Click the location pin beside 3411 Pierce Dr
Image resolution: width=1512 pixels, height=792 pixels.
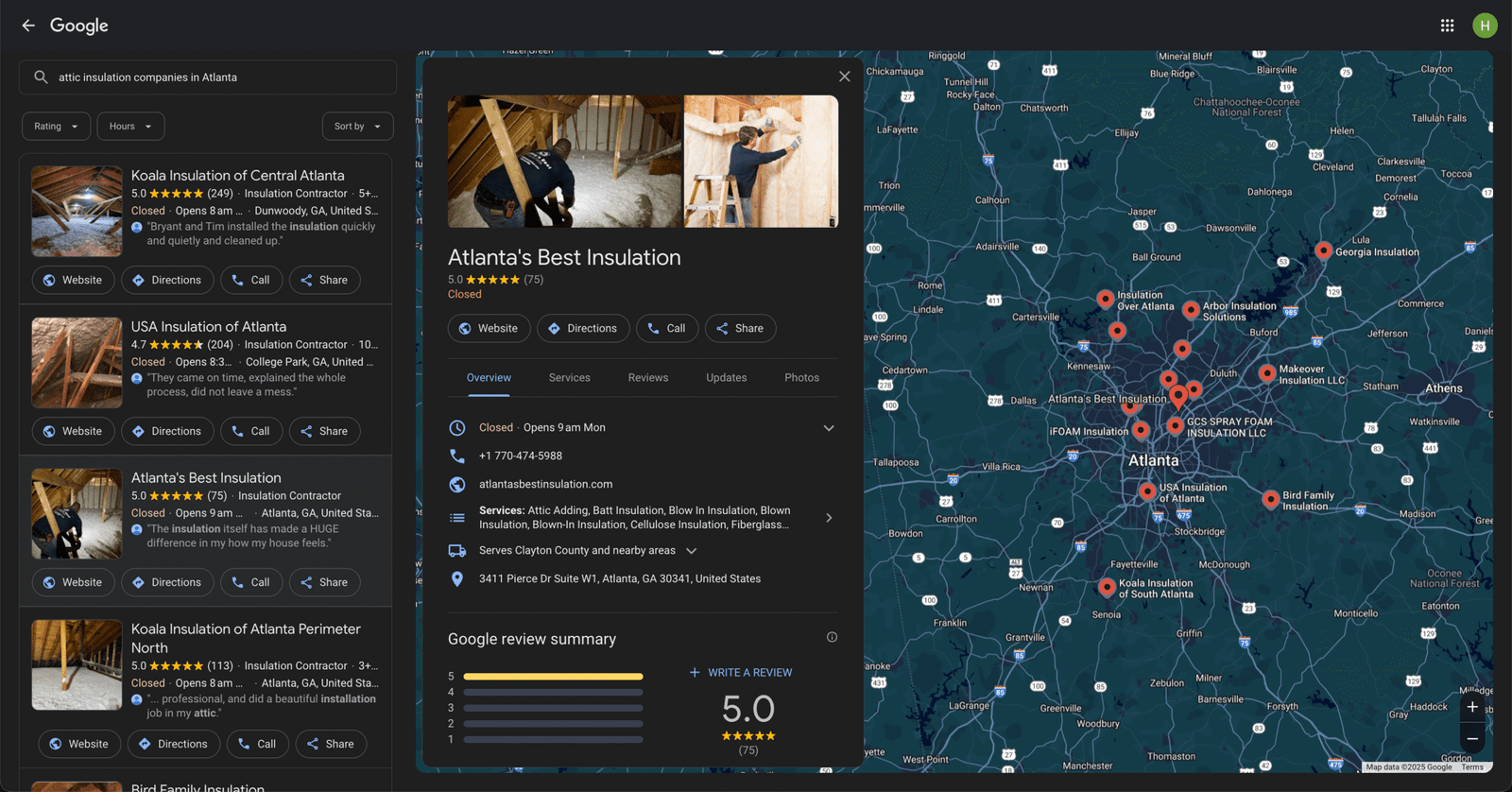point(457,578)
